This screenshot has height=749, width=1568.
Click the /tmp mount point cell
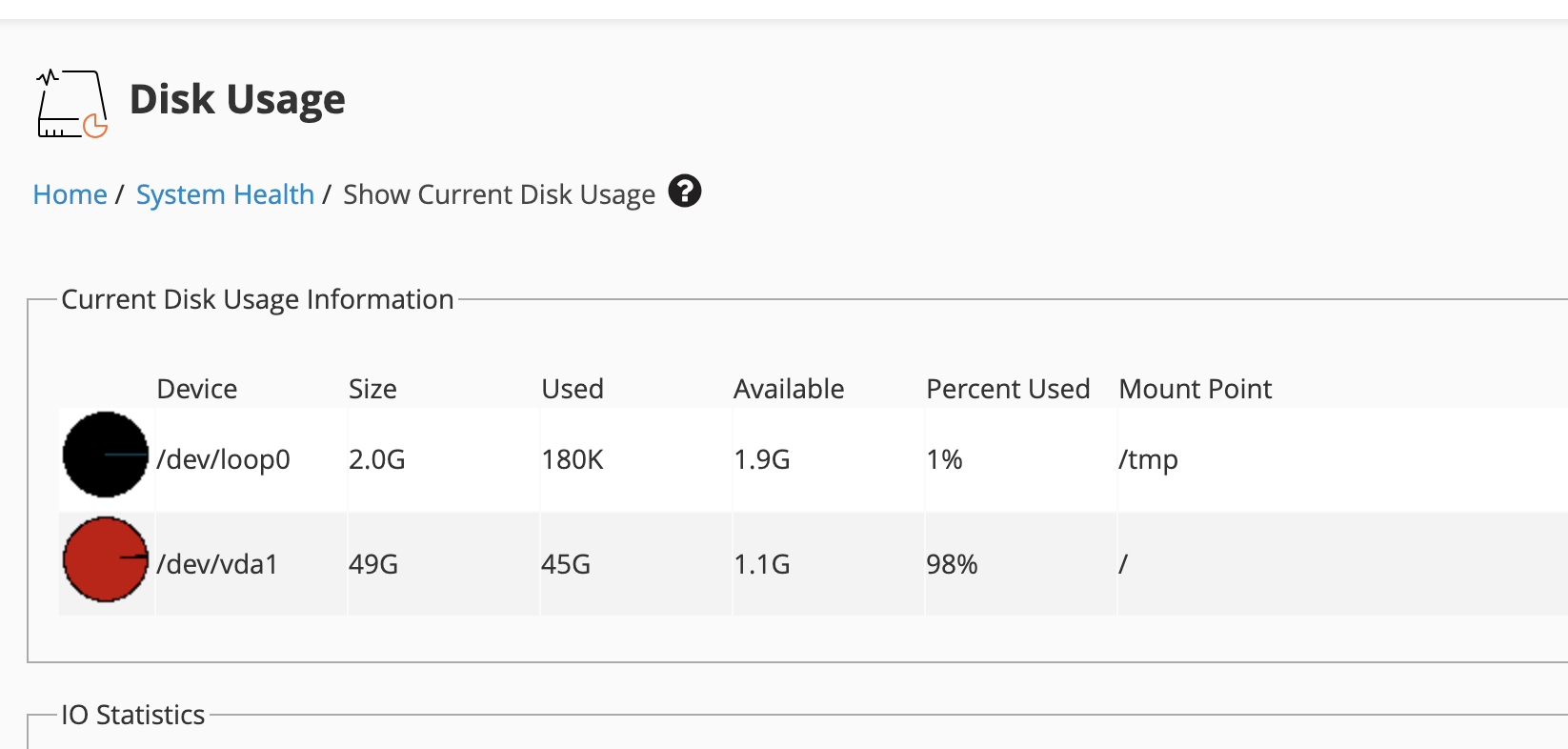pos(1148,459)
